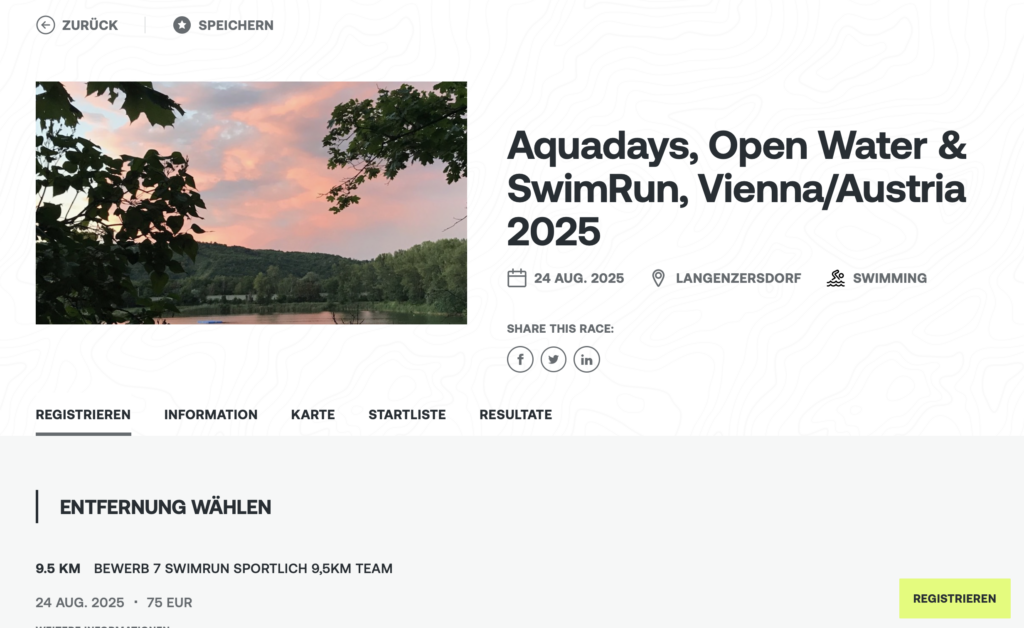Viewport: 1024px width, 628px height.
Task: Open the Karte tab
Action: [x=313, y=415]
